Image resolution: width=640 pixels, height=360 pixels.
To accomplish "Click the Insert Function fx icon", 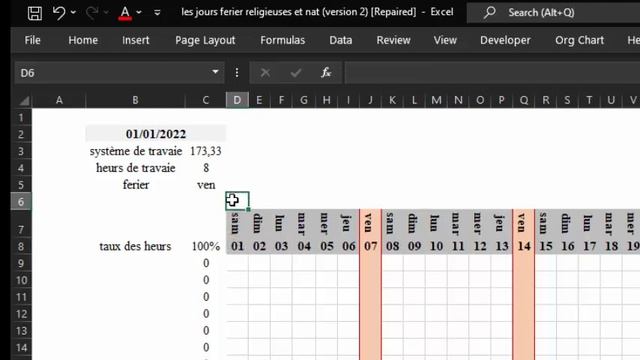I will [326, 73].
